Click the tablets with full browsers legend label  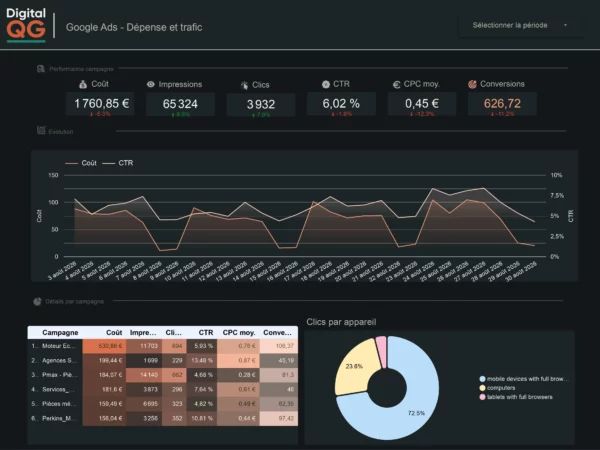click(520, 397)
